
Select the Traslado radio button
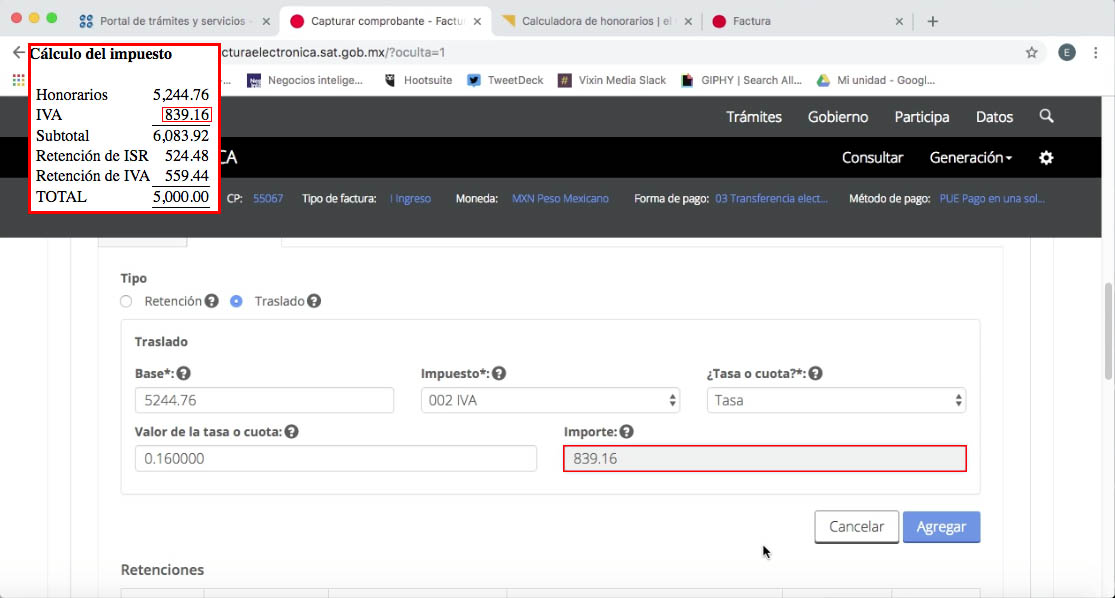(236, 301)
